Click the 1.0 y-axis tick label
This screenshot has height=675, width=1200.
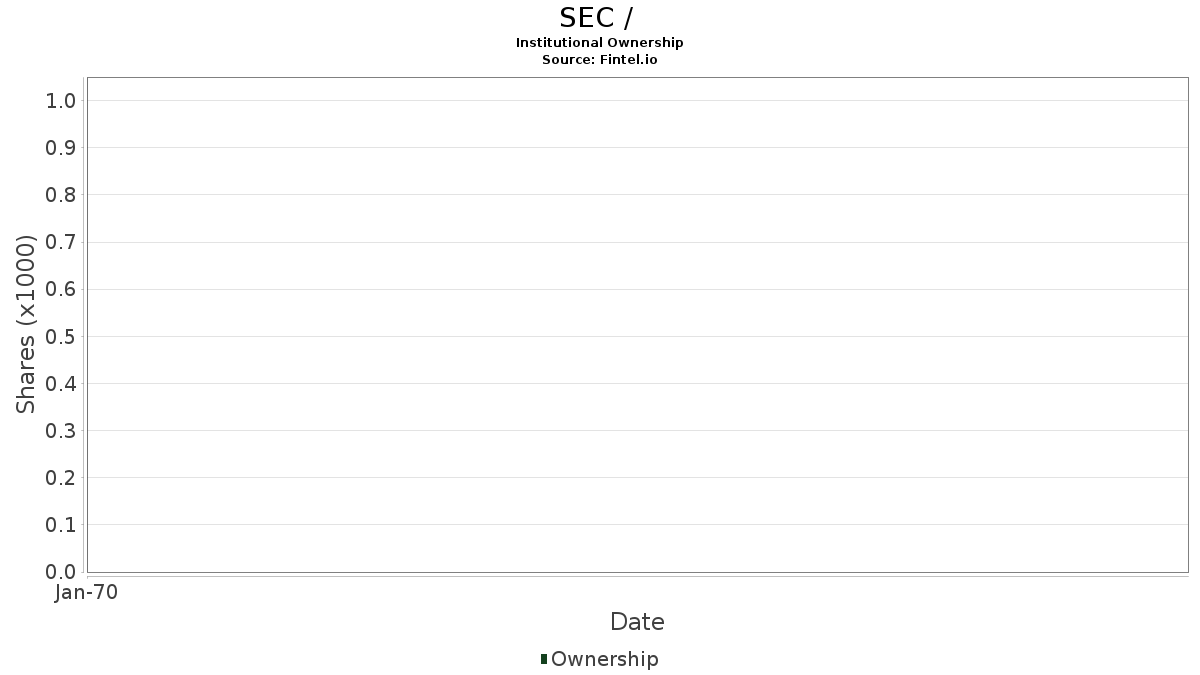(61, 100)
